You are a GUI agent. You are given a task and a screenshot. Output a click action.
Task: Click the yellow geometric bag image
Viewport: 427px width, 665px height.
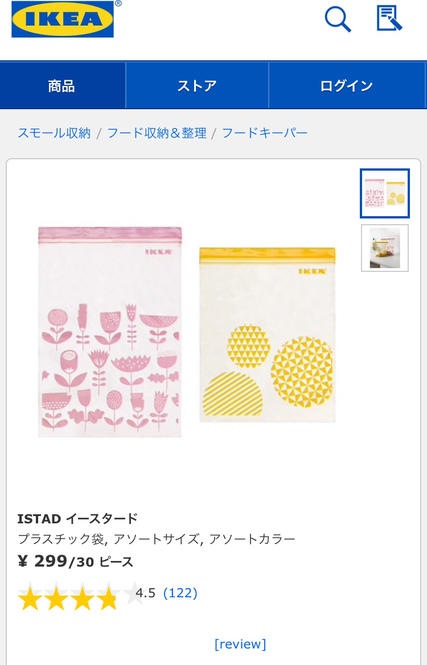[x=267, y=335]
